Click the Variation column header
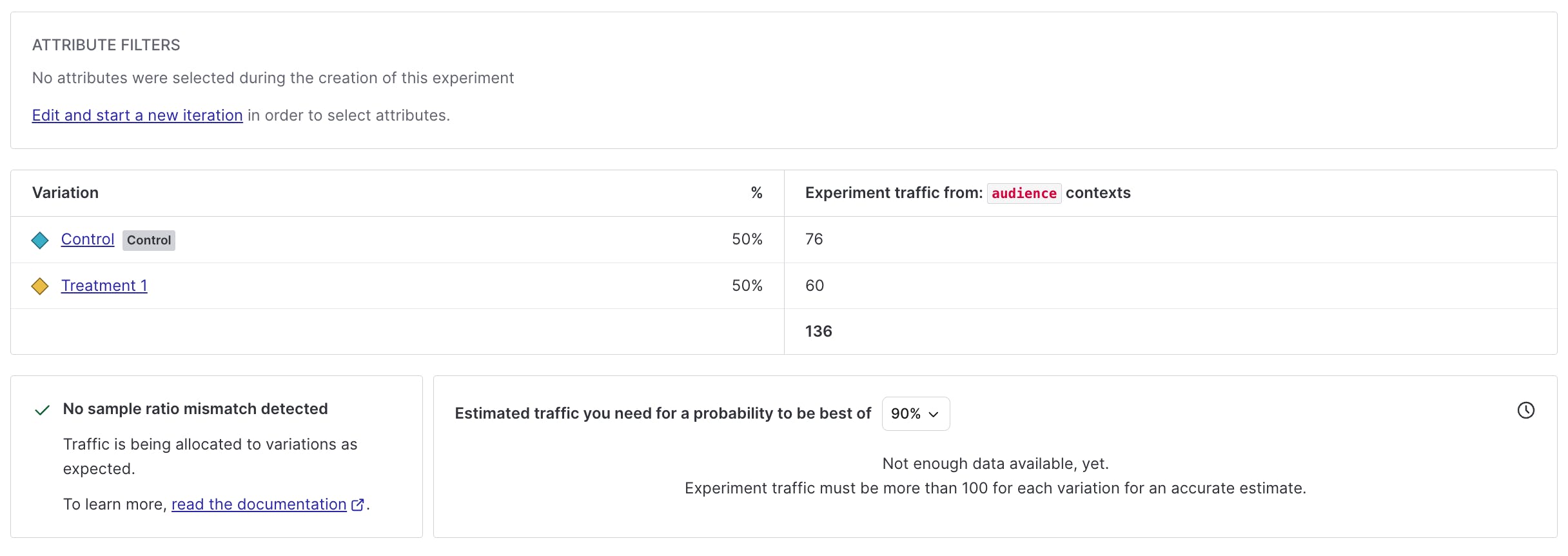Image resolution: width=1568 pixels, height=556 pixels. (65, 193)
